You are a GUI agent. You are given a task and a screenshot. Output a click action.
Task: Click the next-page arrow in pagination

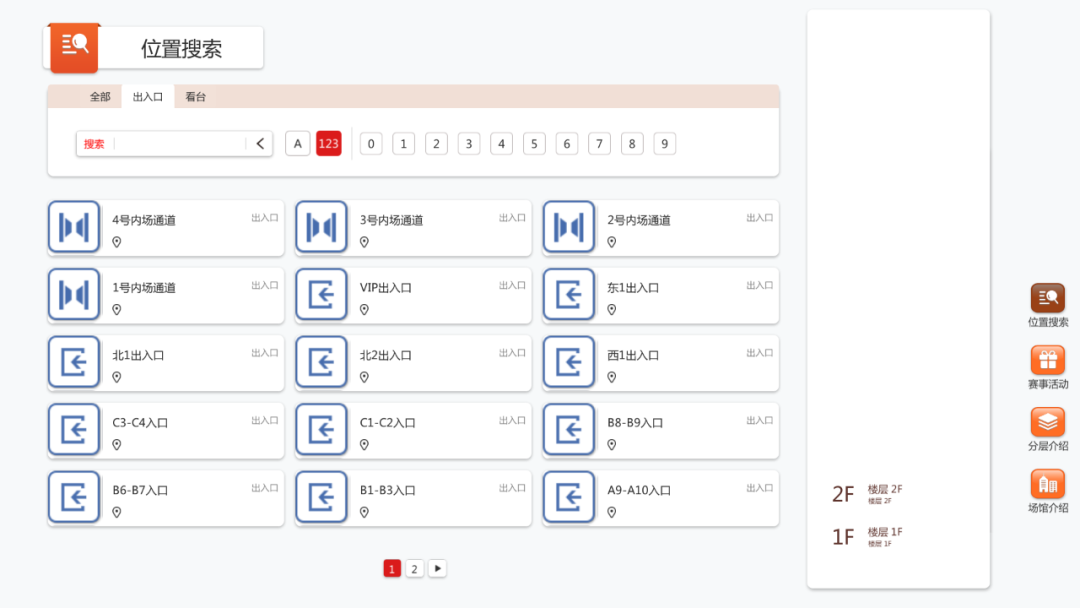437,567
